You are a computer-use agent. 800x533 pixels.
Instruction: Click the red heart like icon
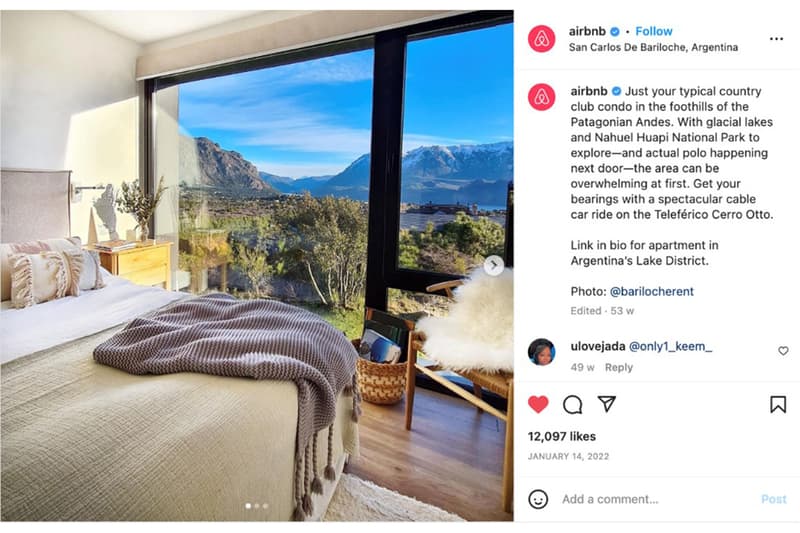[538, 404]
